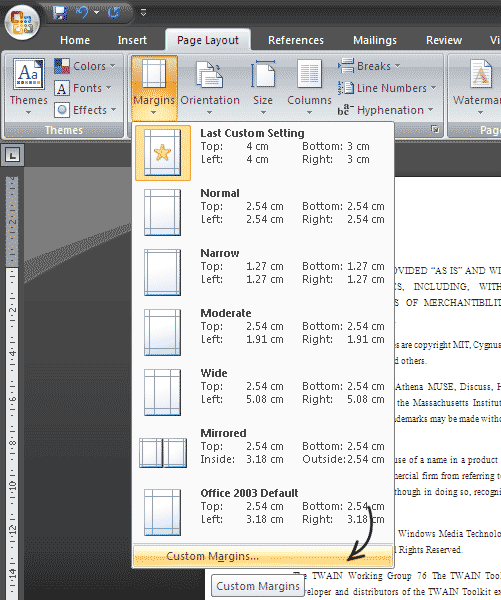
Task: Click the tab selector L button
Action: [13, 155]
